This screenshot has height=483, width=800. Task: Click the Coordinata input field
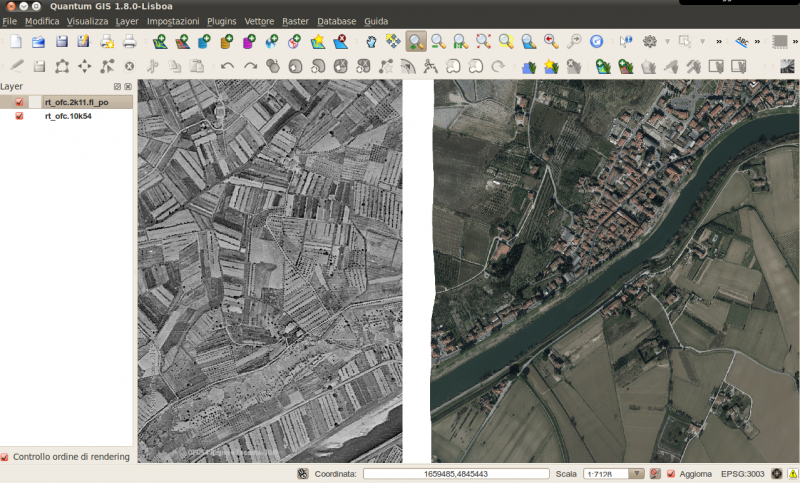pos(456,474)
